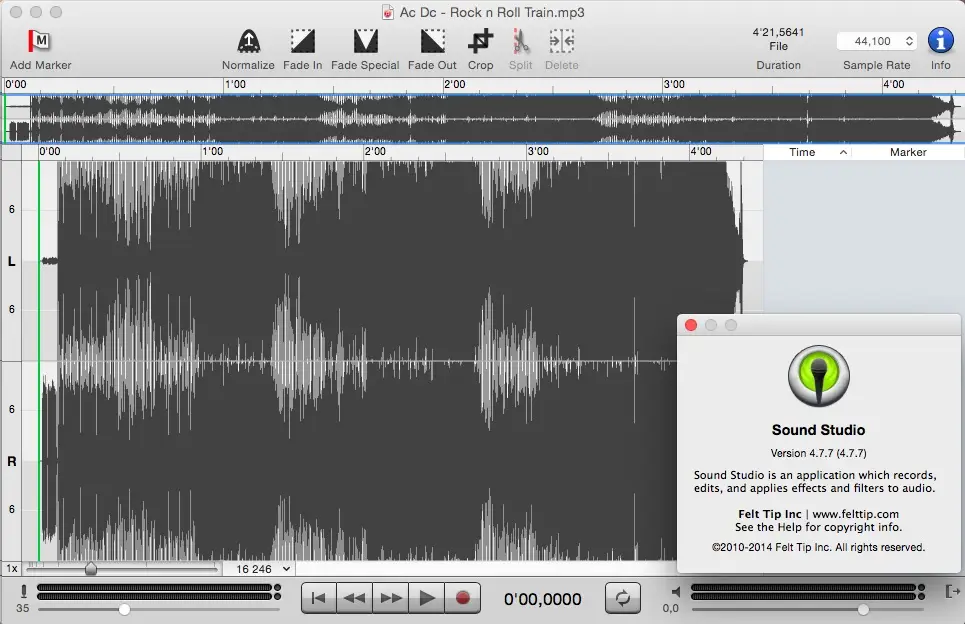Move the horizontal zoom slider thumb
Viewport: 965px width, 624px height.
point(90,569)
